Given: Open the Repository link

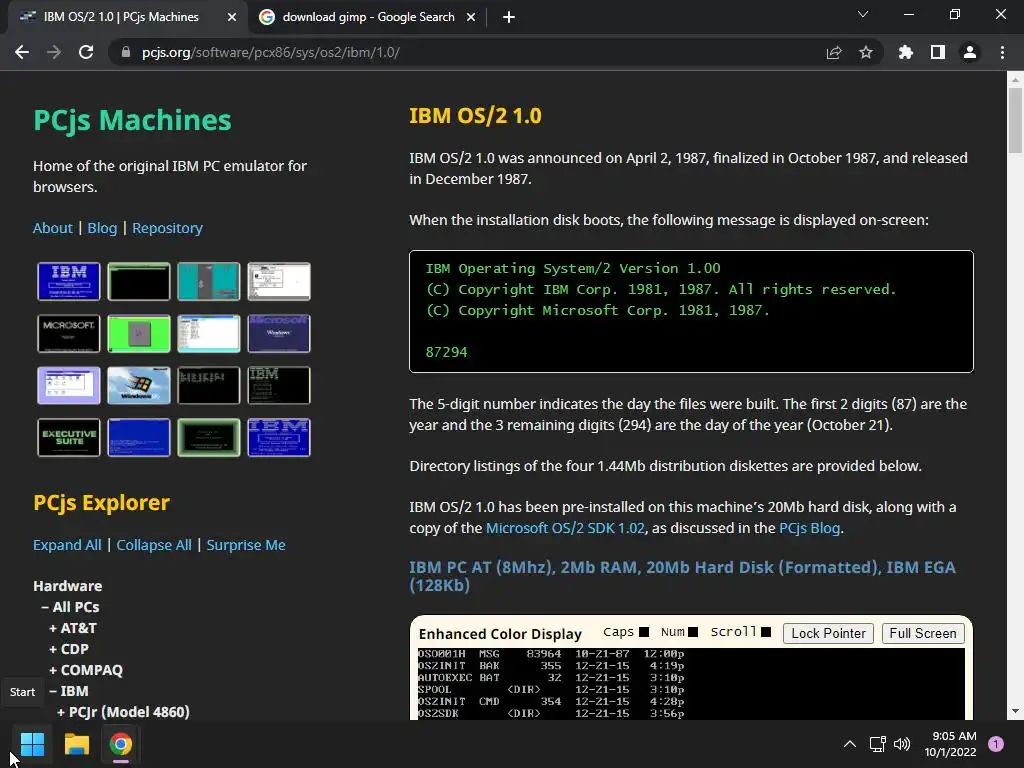Looking at the screenshot, I should point(167,228).
